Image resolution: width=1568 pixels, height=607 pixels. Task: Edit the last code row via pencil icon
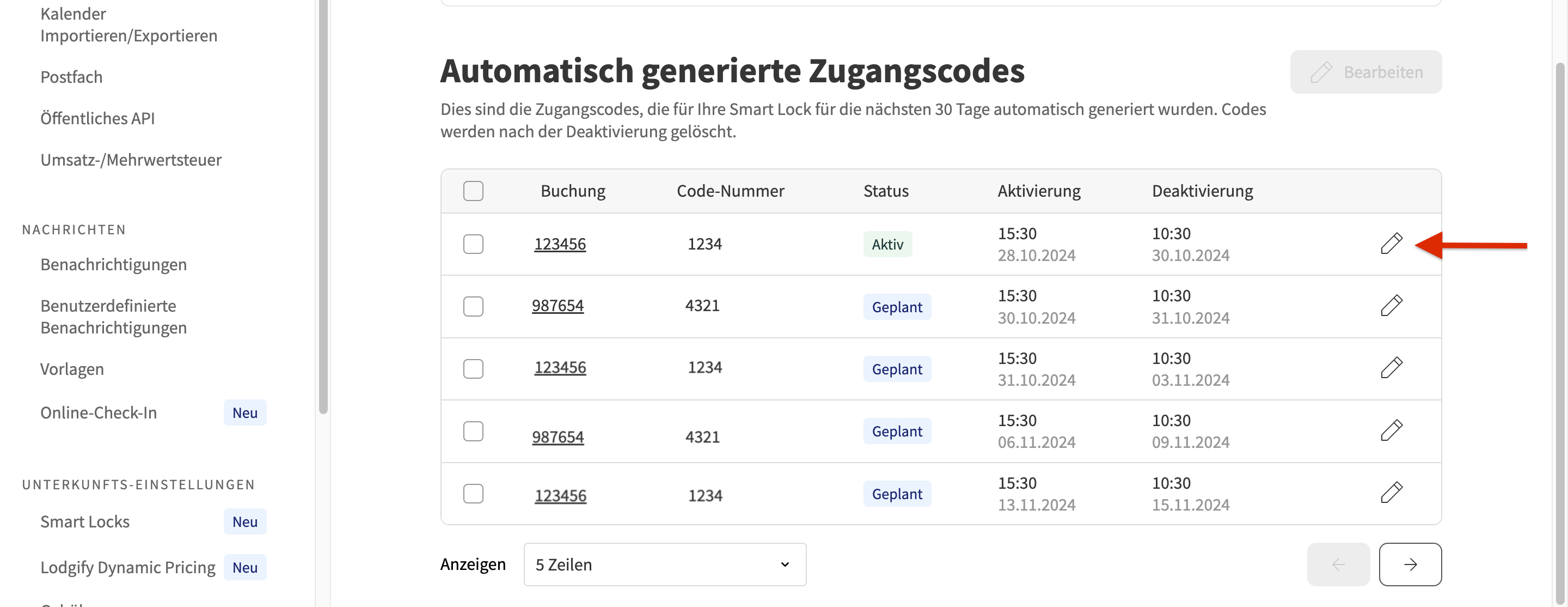point(1393,494)
